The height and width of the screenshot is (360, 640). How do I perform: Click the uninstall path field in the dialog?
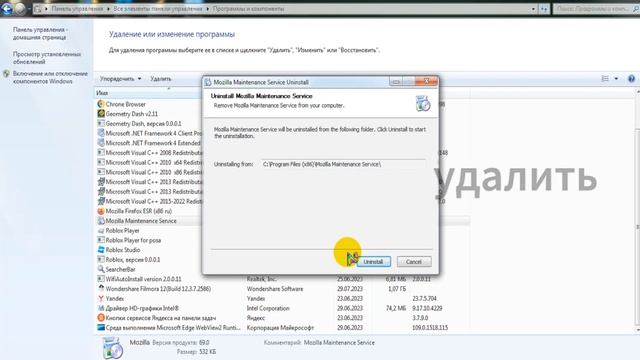(343, 164)
